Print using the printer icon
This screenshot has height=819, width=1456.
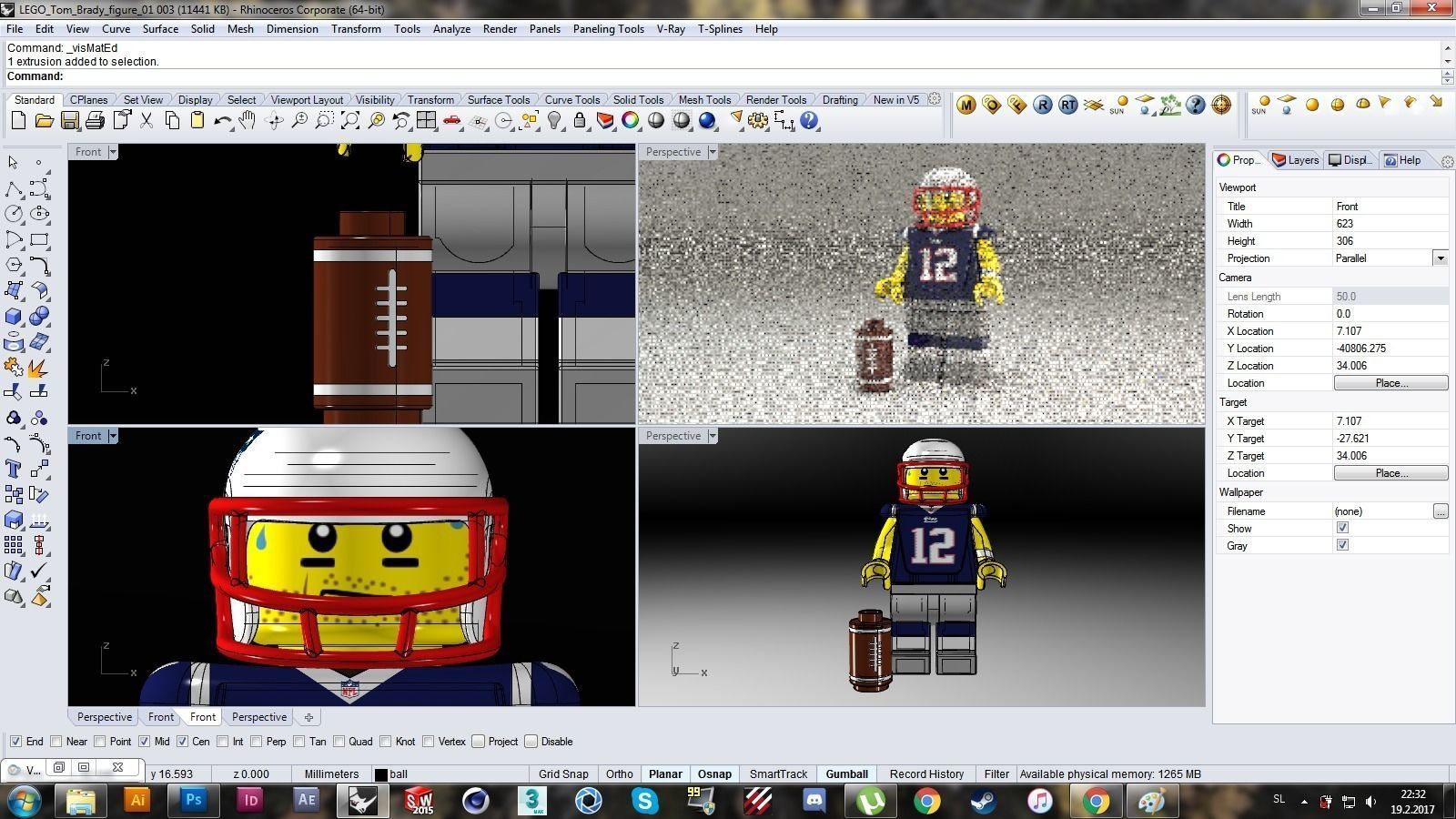click(95, 120)
